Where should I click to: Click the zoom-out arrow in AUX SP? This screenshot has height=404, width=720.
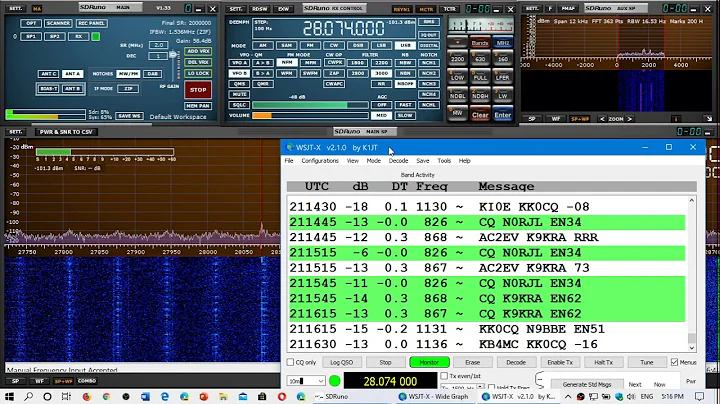coord(602,119)
